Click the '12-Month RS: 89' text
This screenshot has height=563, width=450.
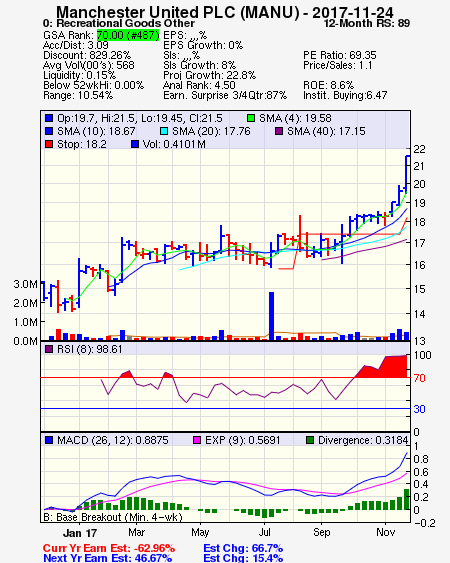tap(367, 23)
